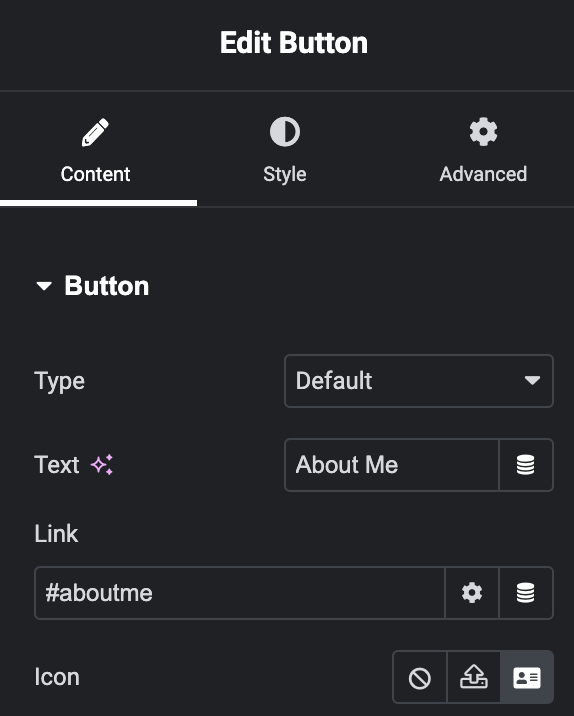
Task: Click the Type dropdown arrow
Action: (x=532, y=380)
